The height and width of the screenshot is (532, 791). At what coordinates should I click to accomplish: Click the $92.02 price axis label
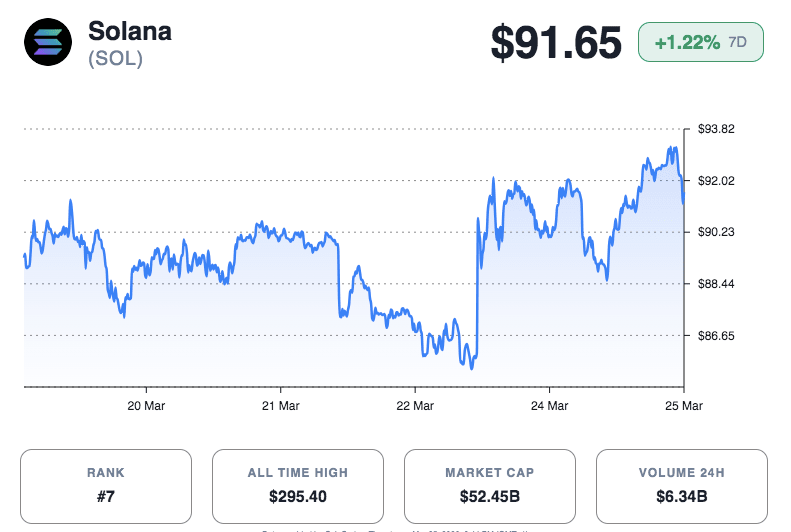715,181
